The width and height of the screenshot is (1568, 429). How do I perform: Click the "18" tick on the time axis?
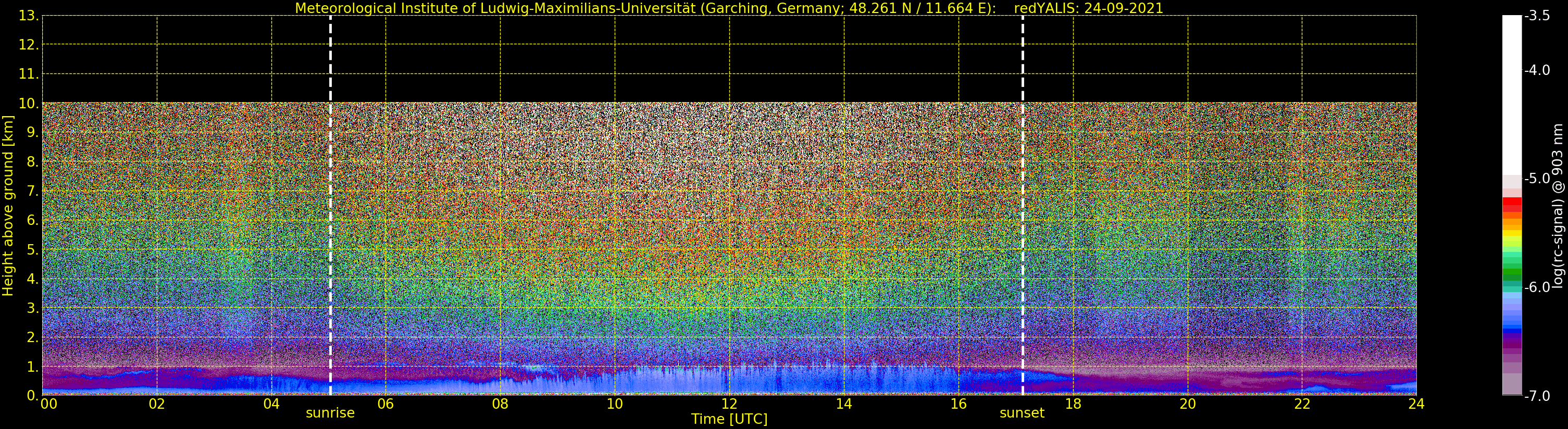[x=1073, y=404]
